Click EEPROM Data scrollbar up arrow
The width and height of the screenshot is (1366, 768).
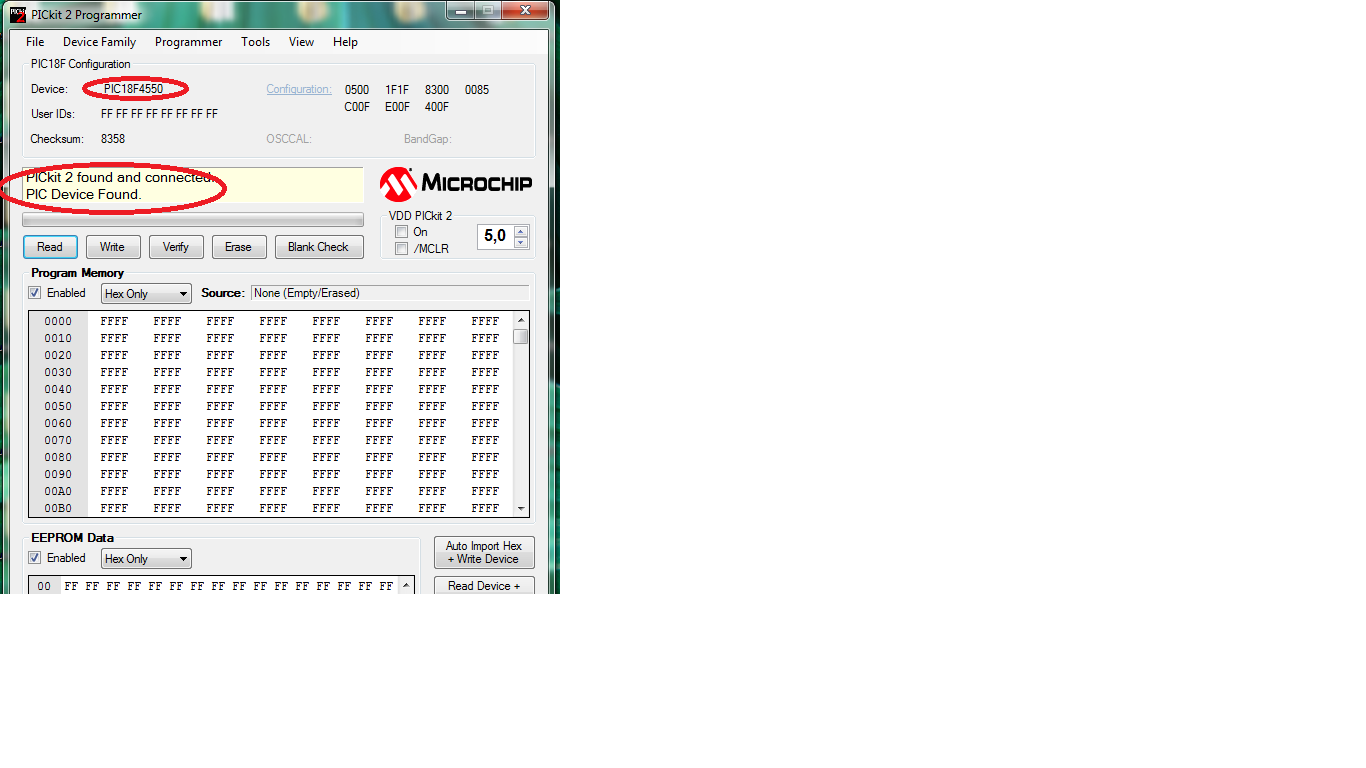tap(406, 585)
